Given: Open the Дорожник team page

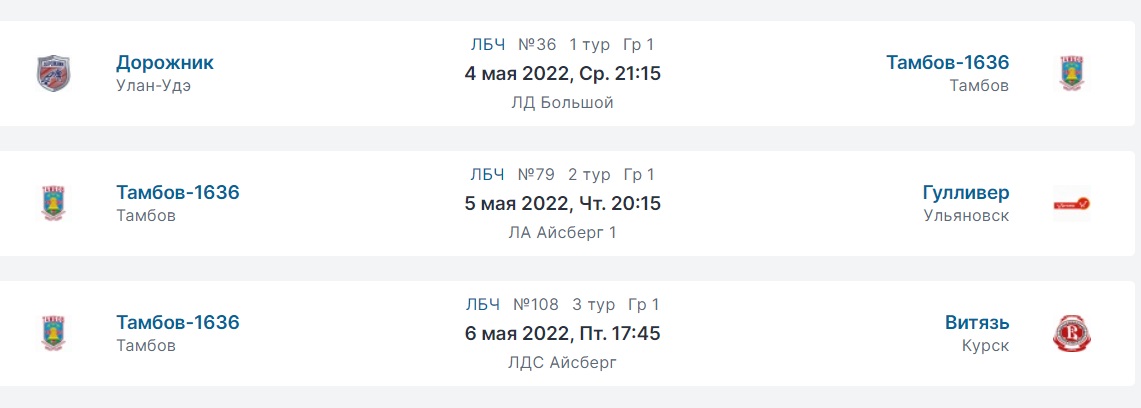Looking at the screenshot, I should 164,63.
